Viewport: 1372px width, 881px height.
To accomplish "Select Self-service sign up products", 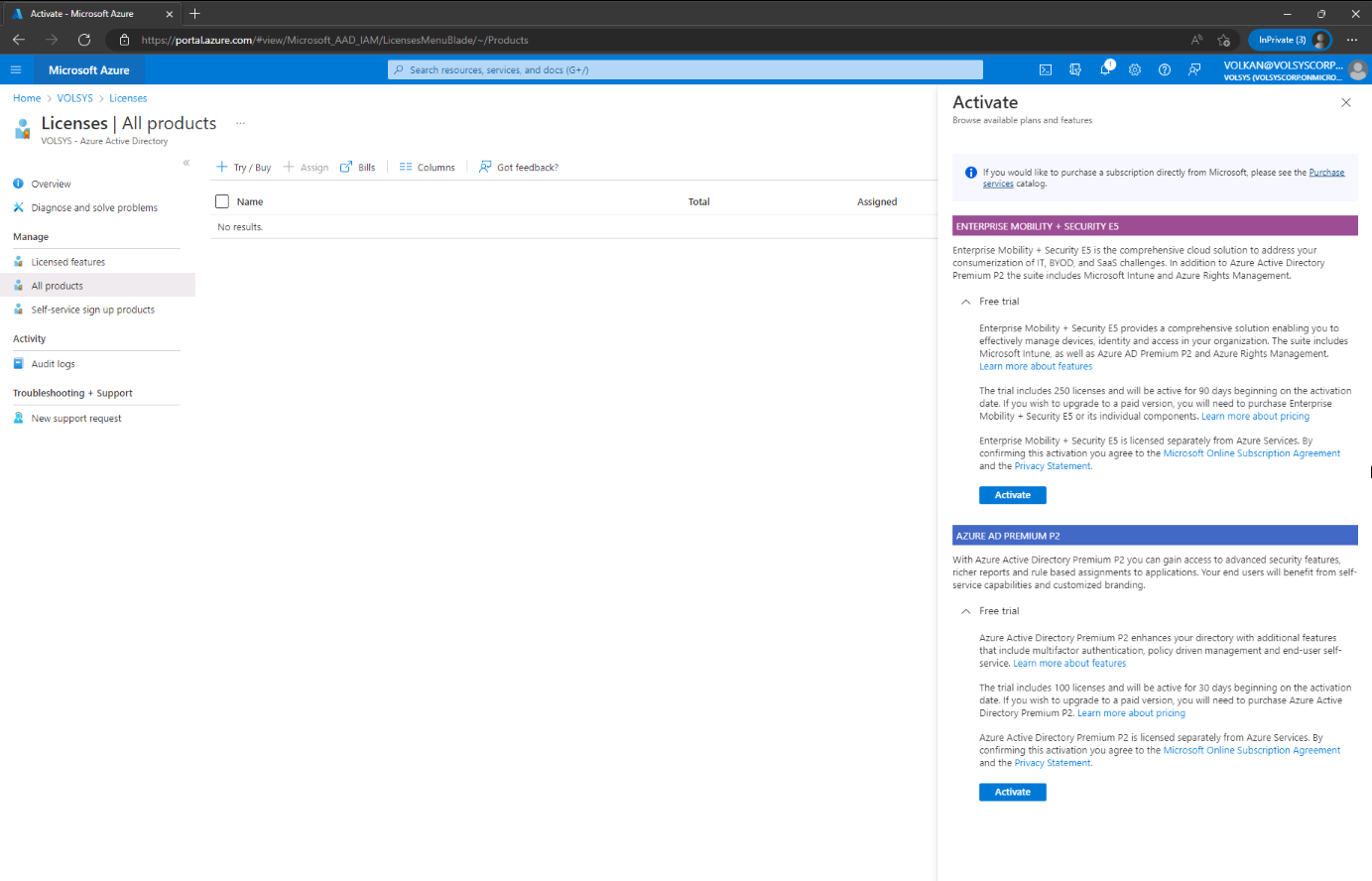I will pos(92,310).
